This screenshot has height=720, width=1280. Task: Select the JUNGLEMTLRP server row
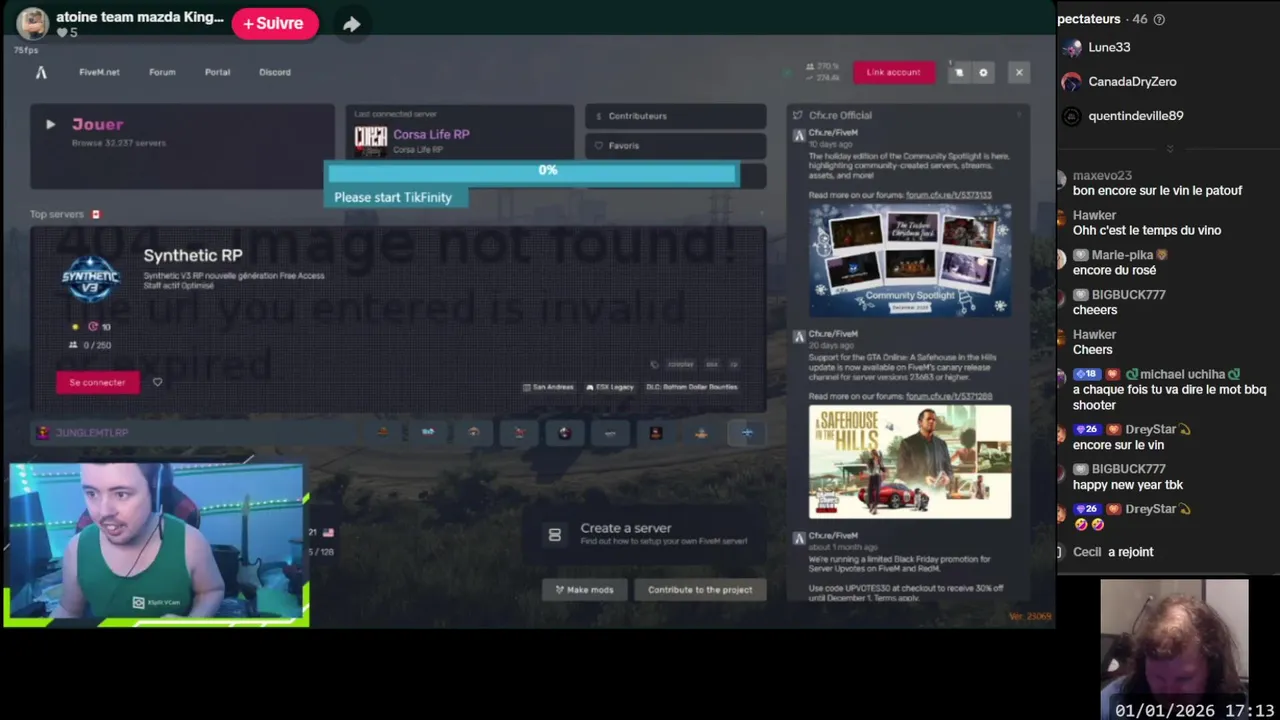(x=195, y=432)
